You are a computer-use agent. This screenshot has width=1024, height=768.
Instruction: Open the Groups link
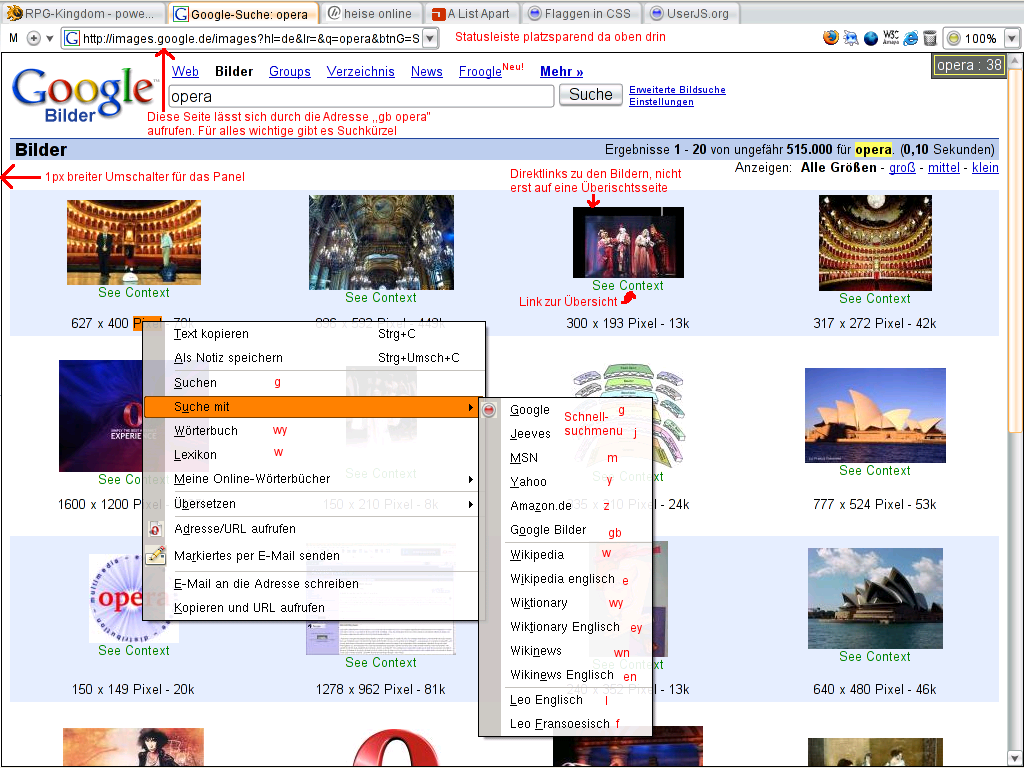tap(290, 72)
